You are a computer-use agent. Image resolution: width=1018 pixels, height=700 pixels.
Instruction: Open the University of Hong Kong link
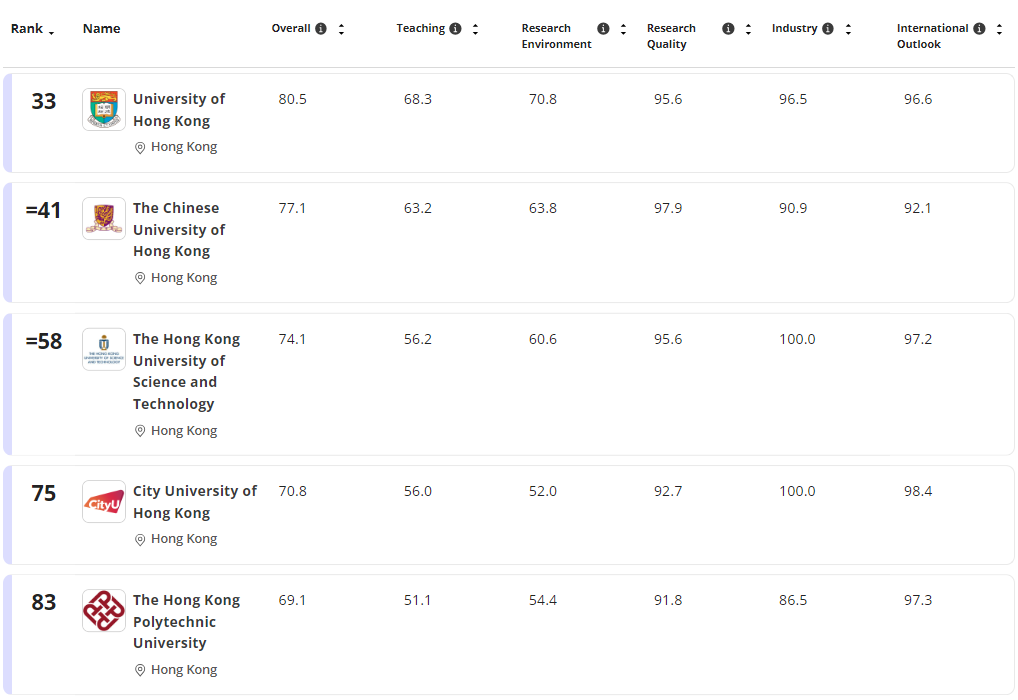tap(179, 110)
